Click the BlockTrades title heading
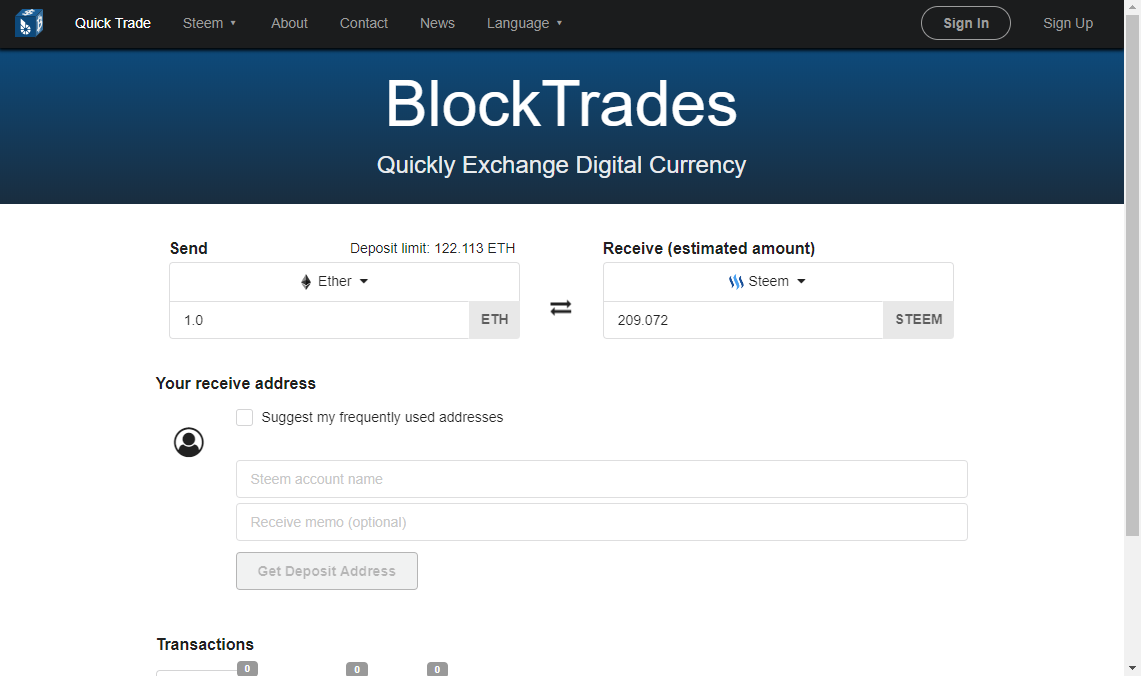 click(x=561, y=104)
